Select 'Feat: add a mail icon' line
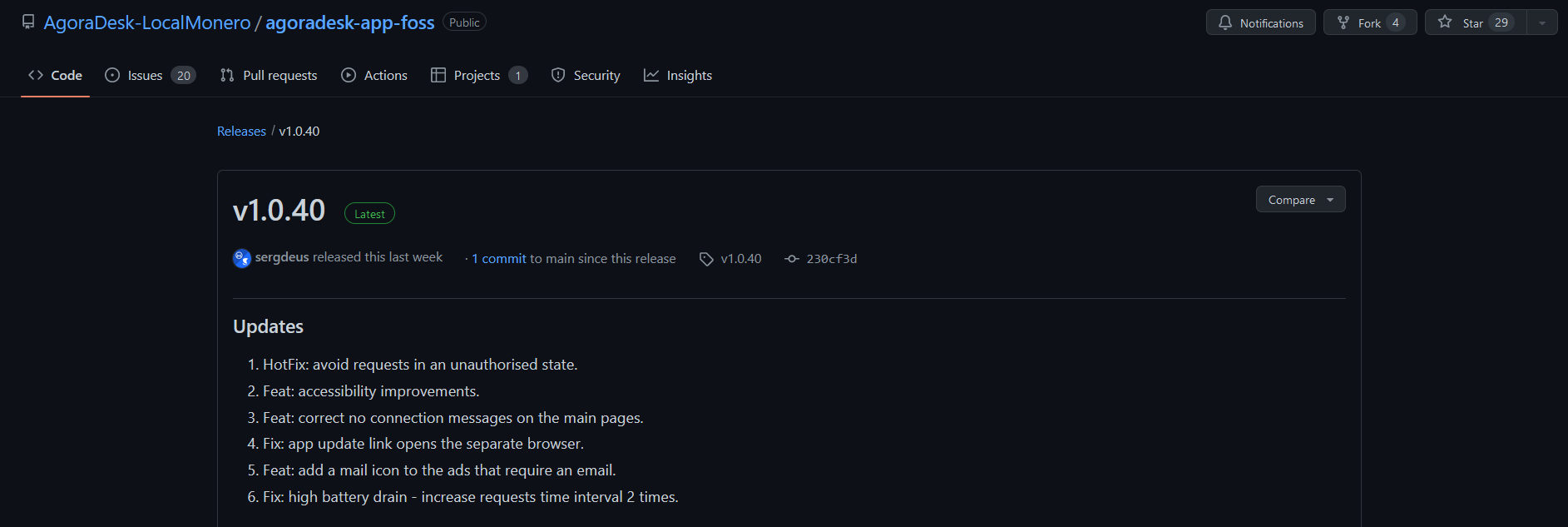This screenshot has width=1568, height=527. click(x=439, y=470)
